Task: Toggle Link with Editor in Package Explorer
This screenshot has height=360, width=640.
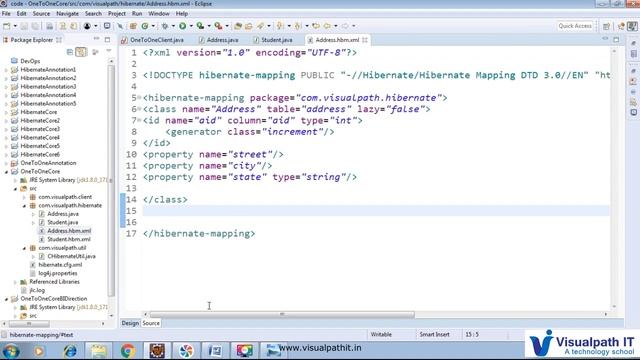Action: click(81, 52)
